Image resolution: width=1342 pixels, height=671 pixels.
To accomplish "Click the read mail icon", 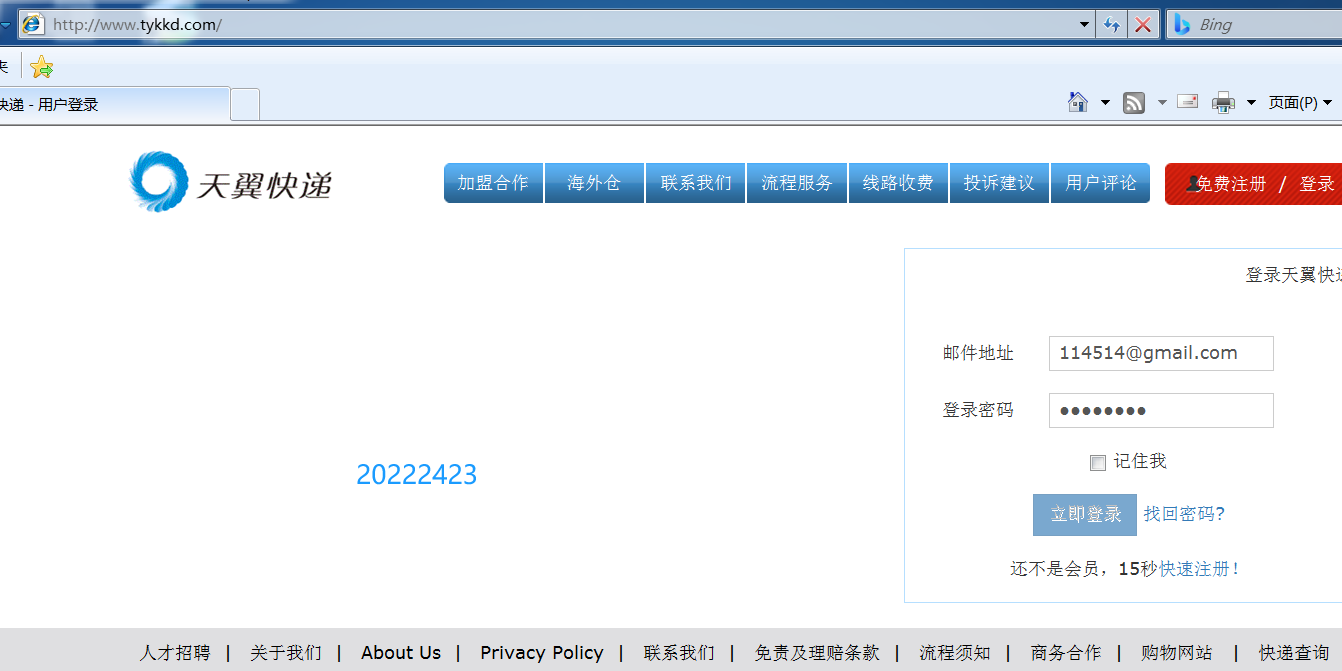I will pos(1188,101).
